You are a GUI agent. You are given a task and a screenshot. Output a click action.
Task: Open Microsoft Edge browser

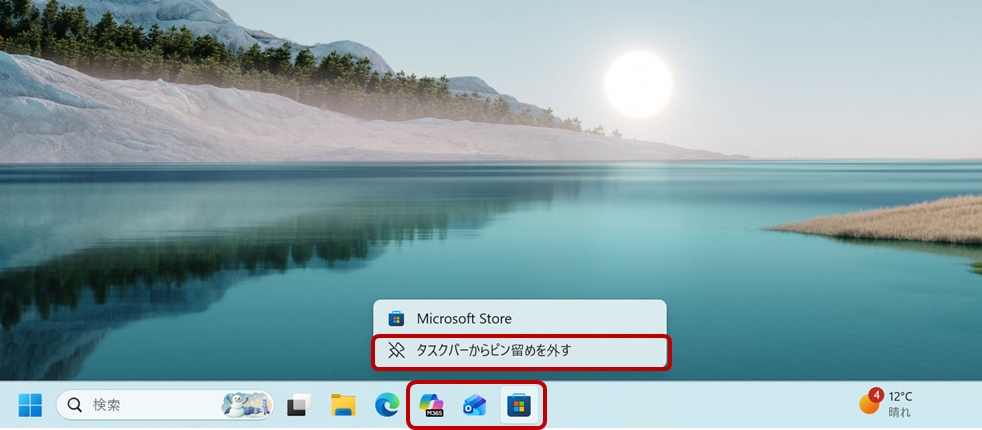[x=387, y=405]
